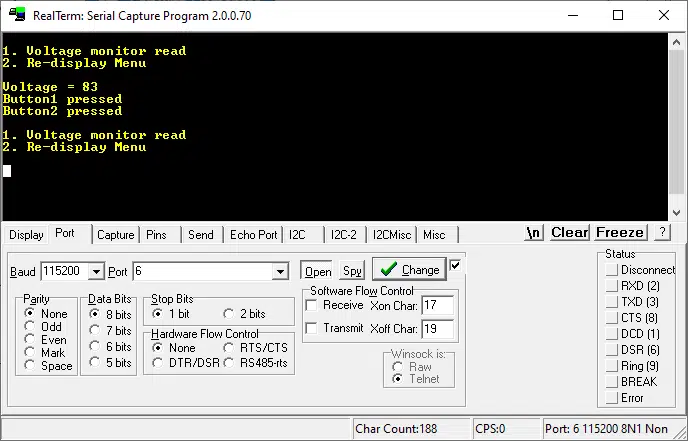Freeze the terminal display

[620, 233]
